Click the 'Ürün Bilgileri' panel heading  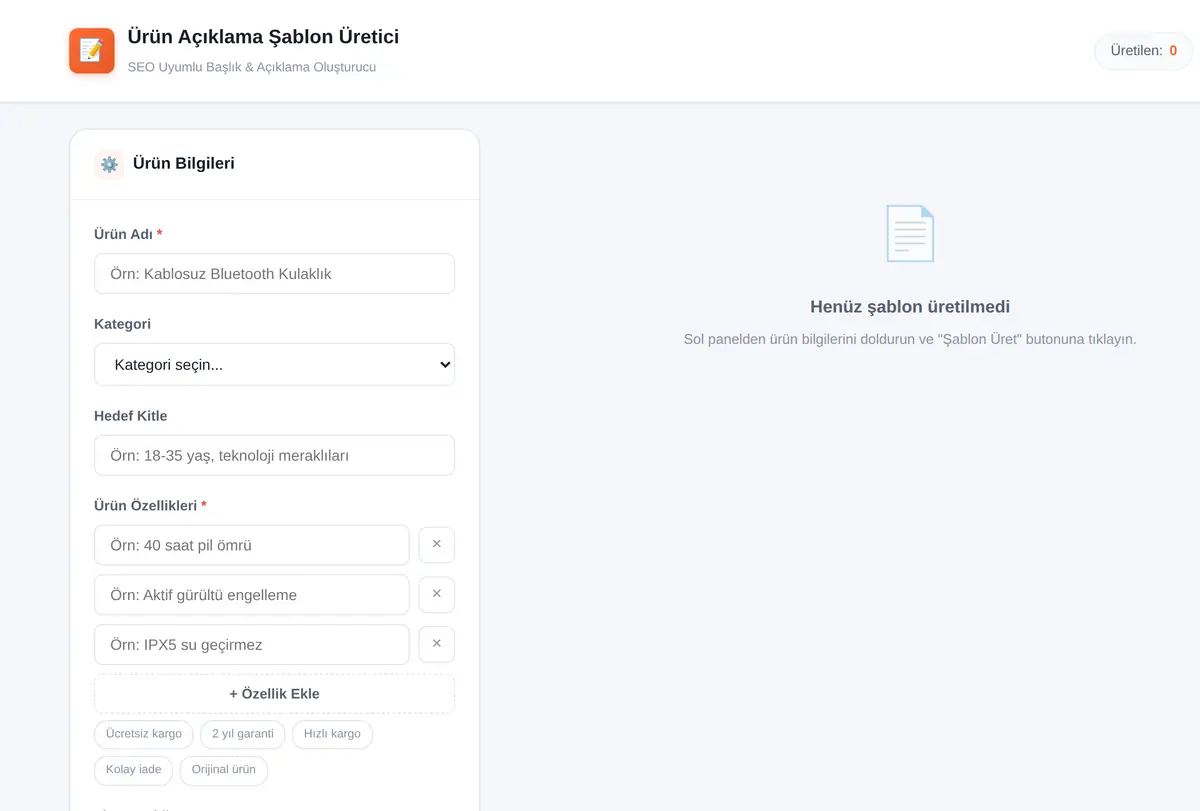tap(184, 163)
